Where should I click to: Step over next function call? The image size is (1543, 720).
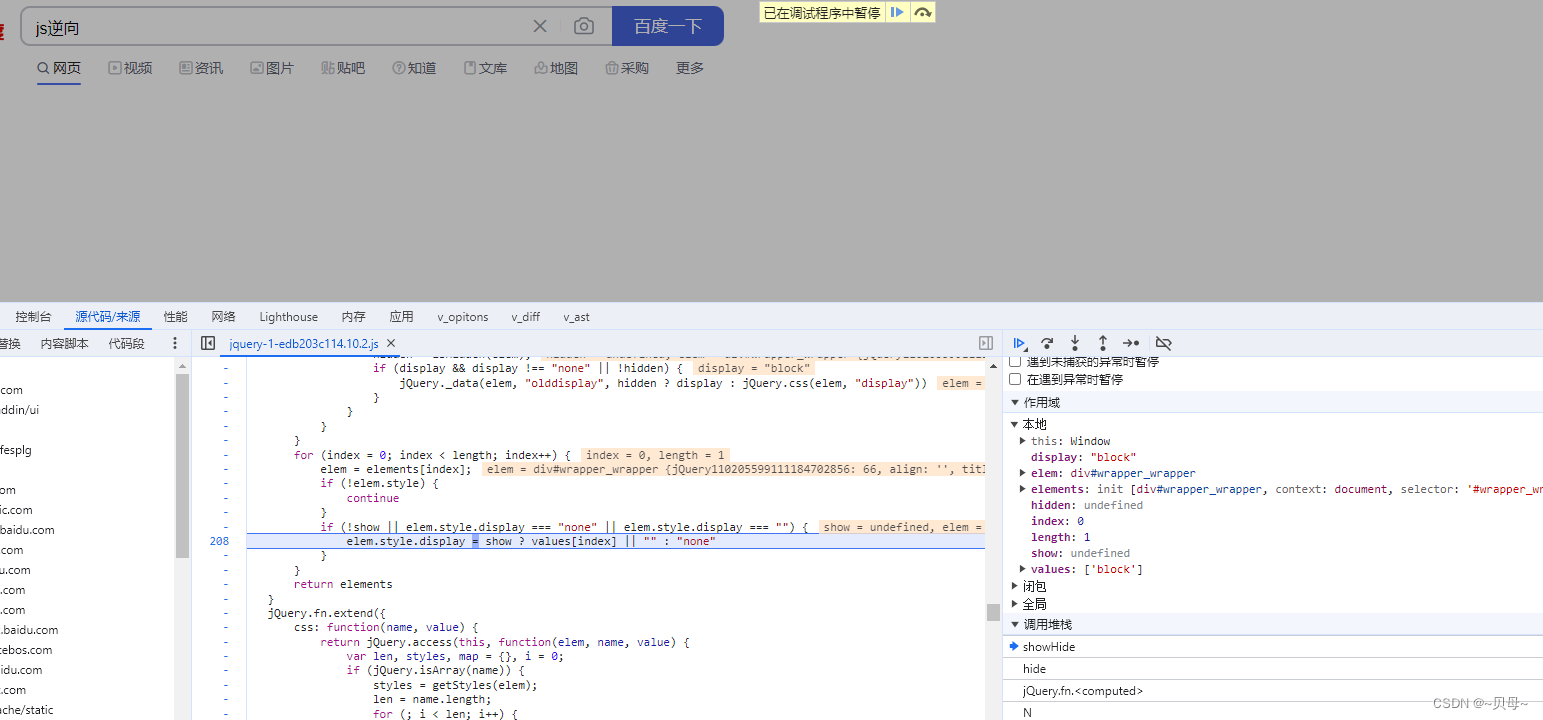(1047, 343)
